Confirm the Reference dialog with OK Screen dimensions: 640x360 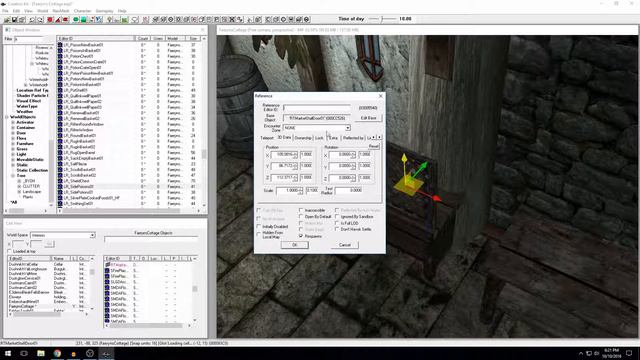pyautogui.click(x=294, y=245)
